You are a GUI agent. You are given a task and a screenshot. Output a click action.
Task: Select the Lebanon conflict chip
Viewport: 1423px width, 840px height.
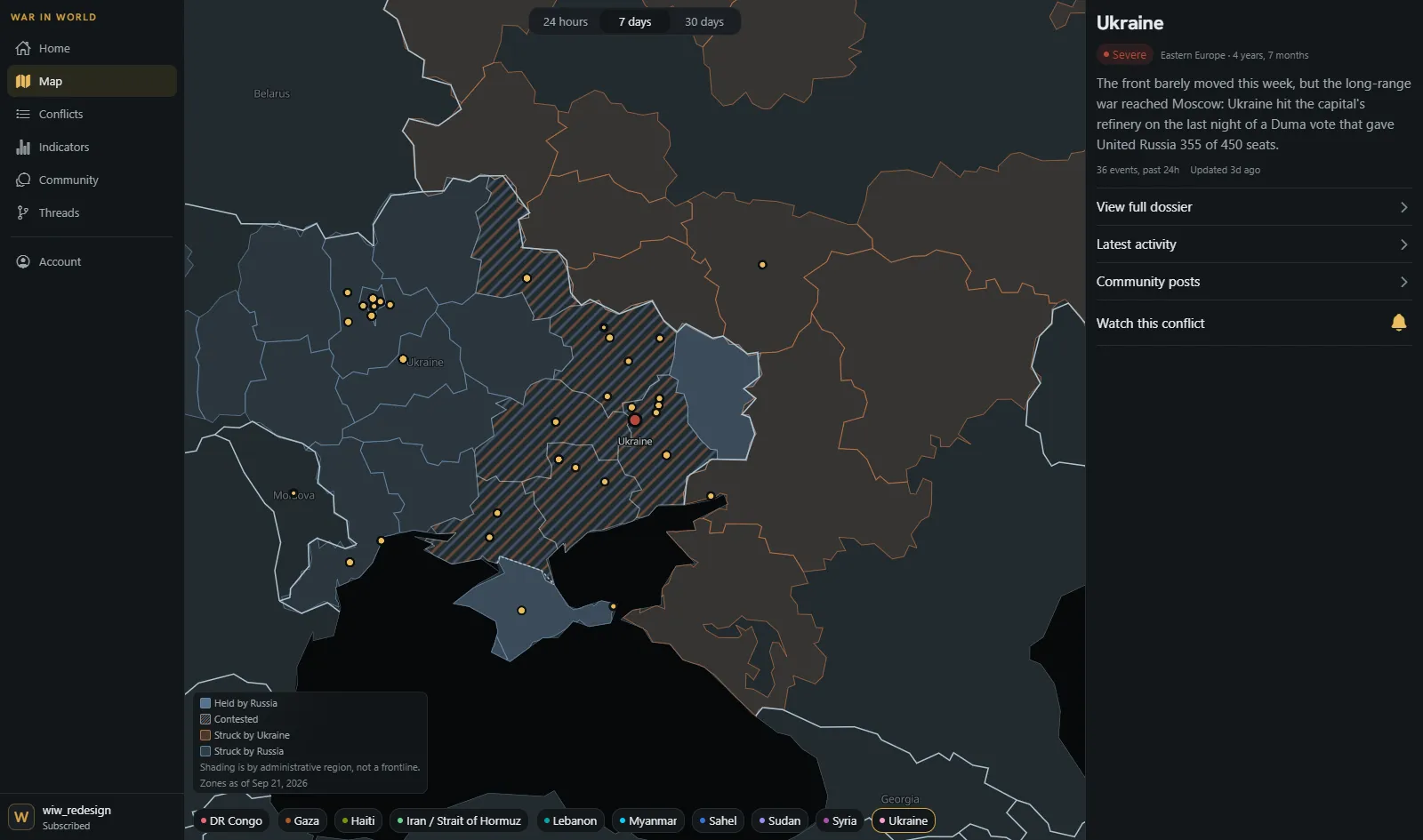click(570, 820)
